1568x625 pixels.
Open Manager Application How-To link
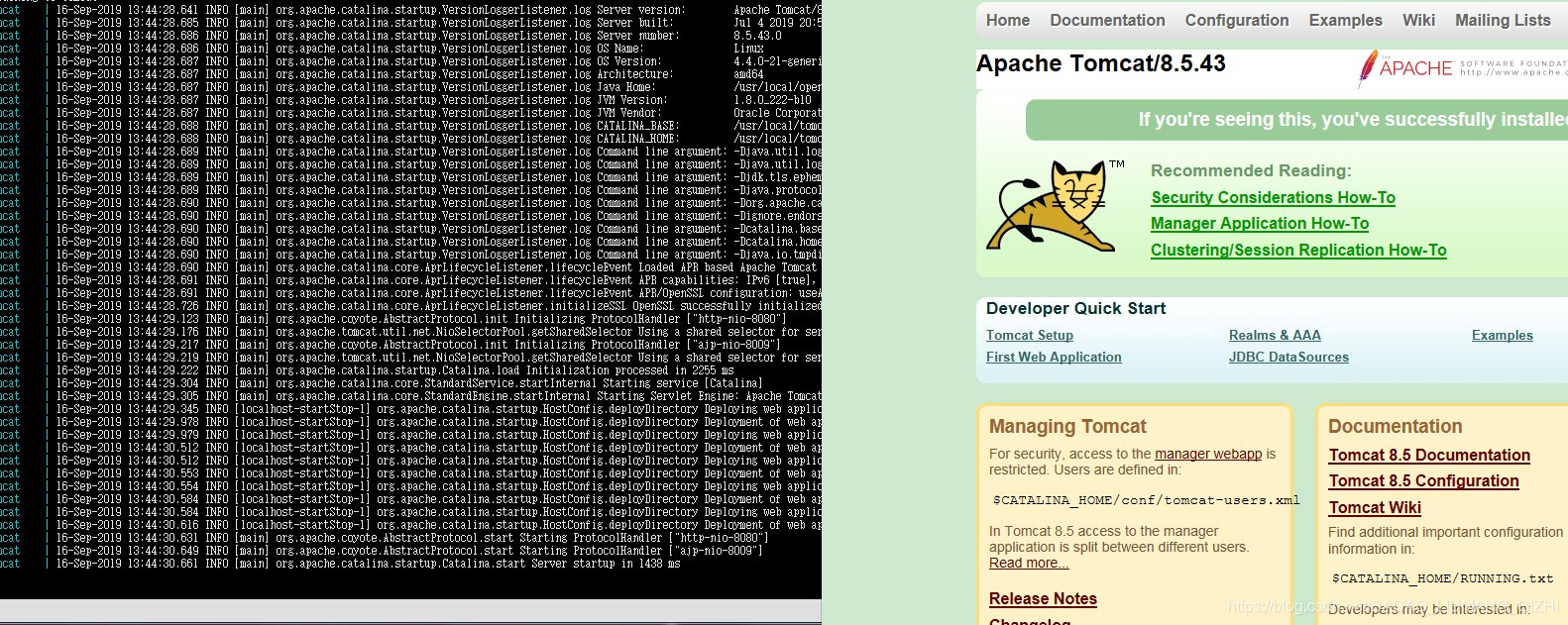[1260, 224]
